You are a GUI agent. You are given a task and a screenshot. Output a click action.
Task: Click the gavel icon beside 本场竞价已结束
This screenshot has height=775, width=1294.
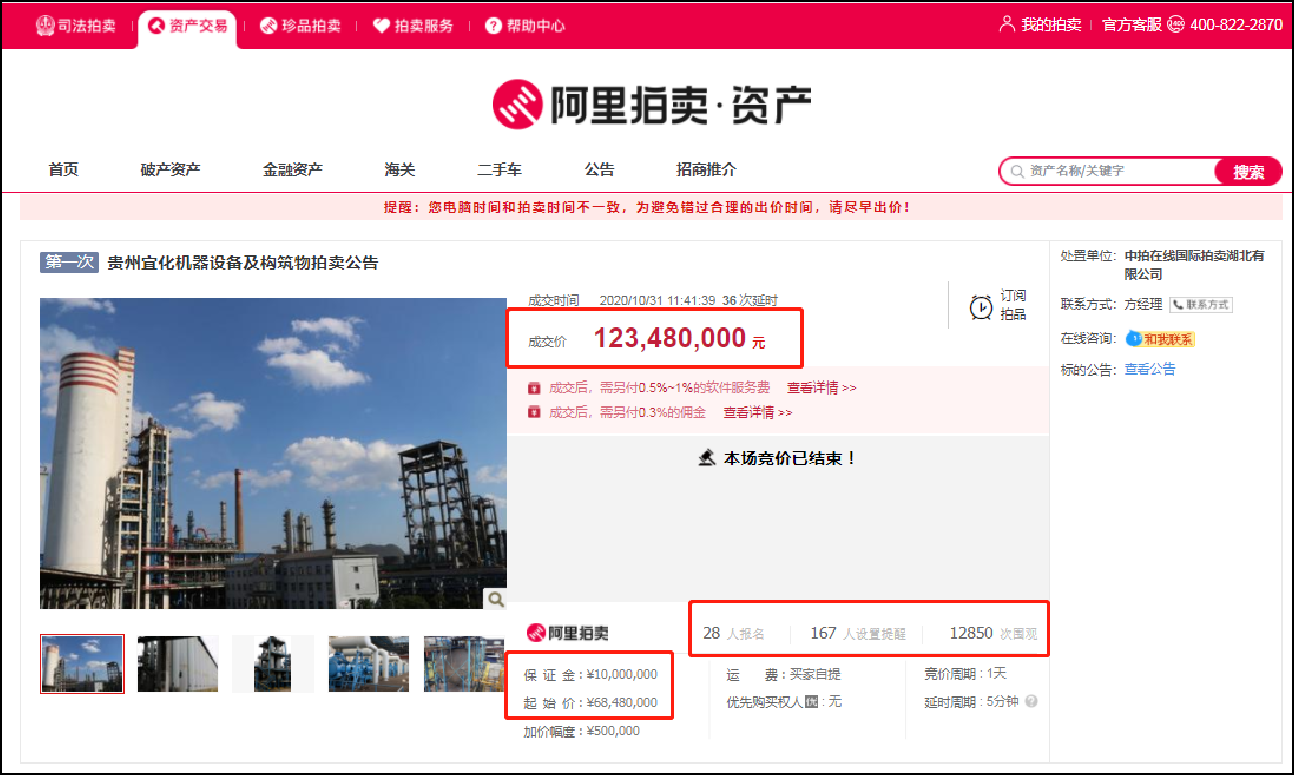click(706, 458)
